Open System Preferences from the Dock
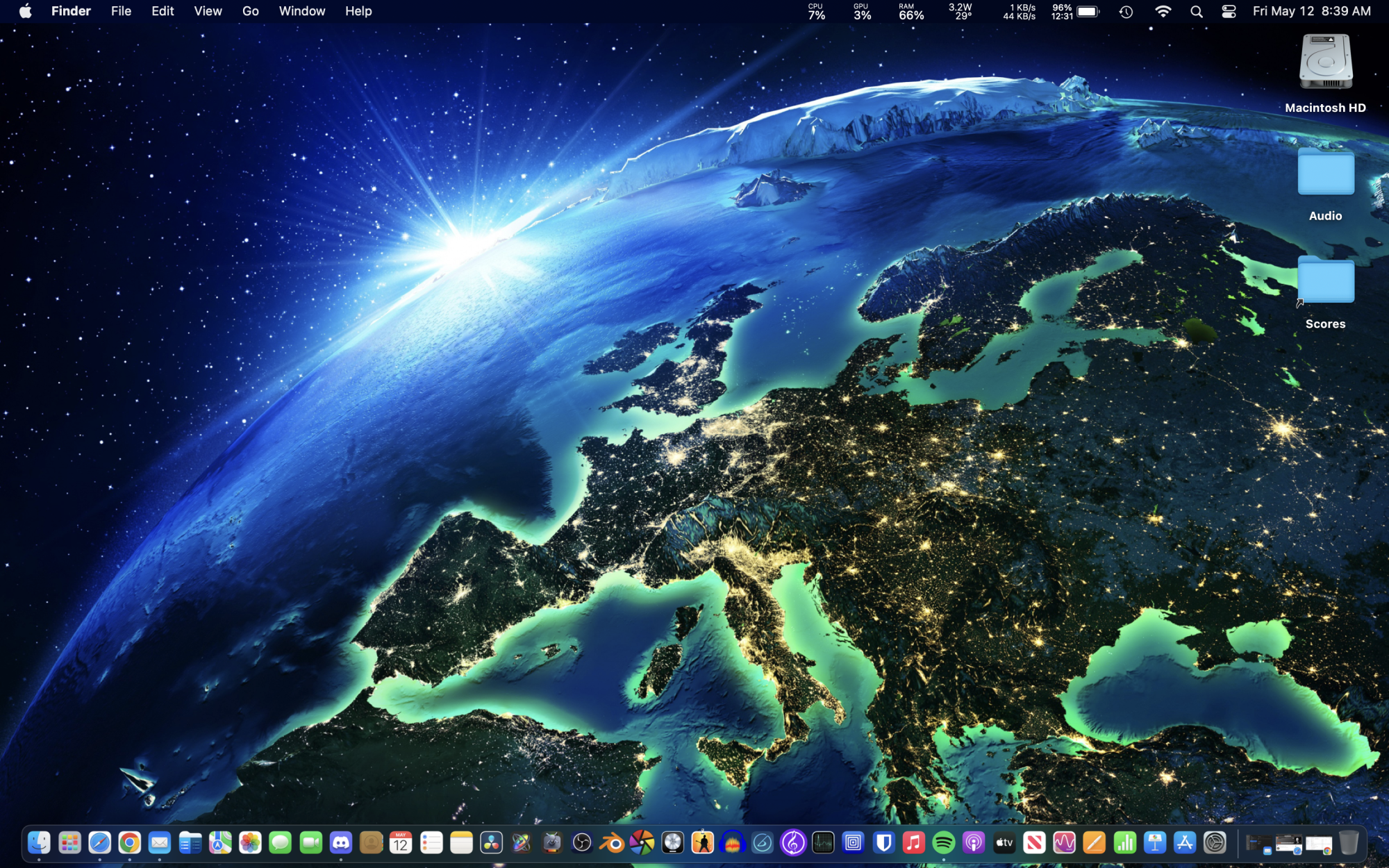 pos(1215,843)
